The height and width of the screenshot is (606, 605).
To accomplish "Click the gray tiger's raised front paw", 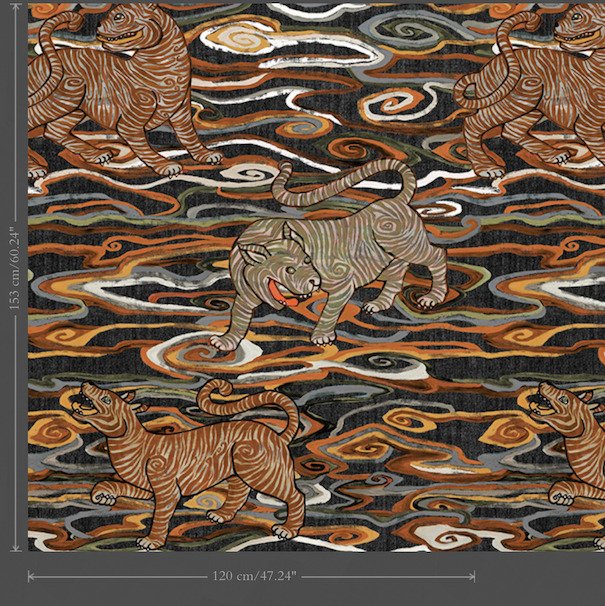I will (x=224, y=343).
